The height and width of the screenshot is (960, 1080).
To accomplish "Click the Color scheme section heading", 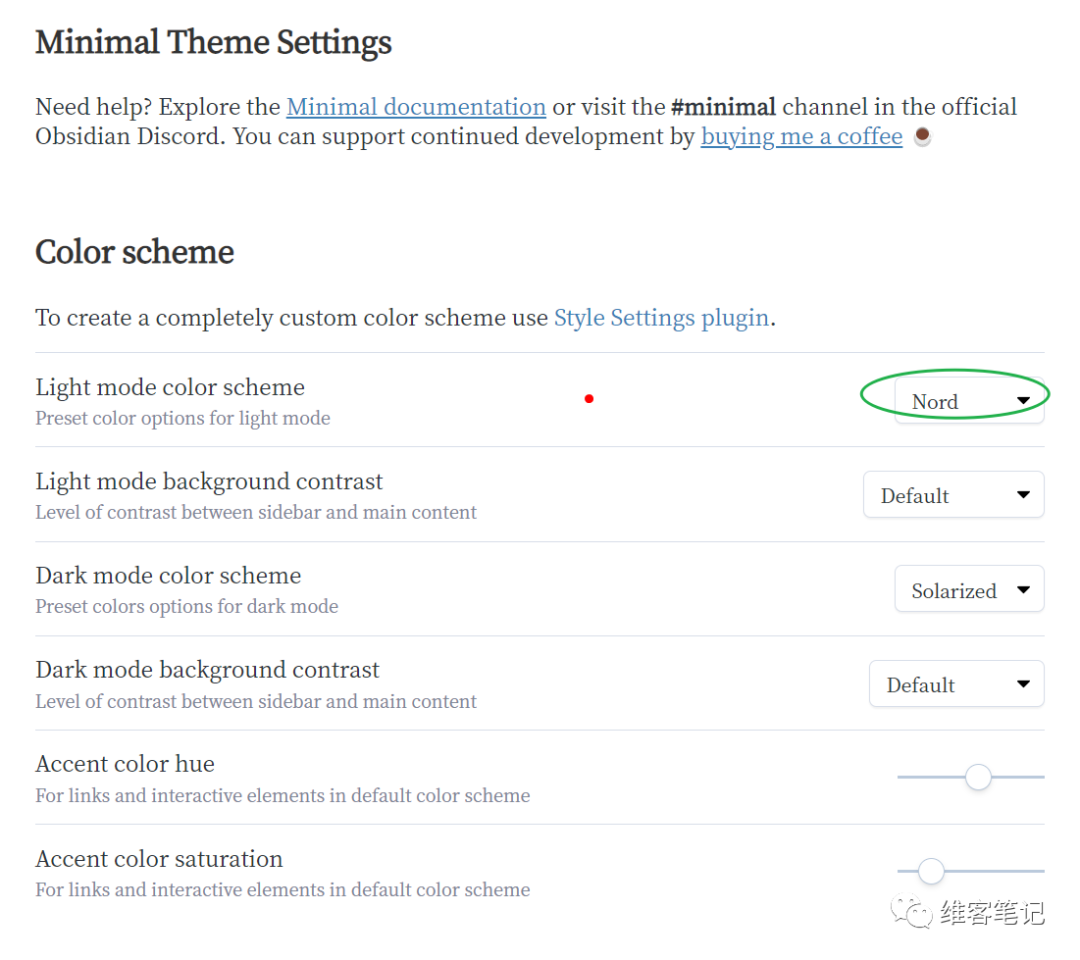I will coord(135,252).
